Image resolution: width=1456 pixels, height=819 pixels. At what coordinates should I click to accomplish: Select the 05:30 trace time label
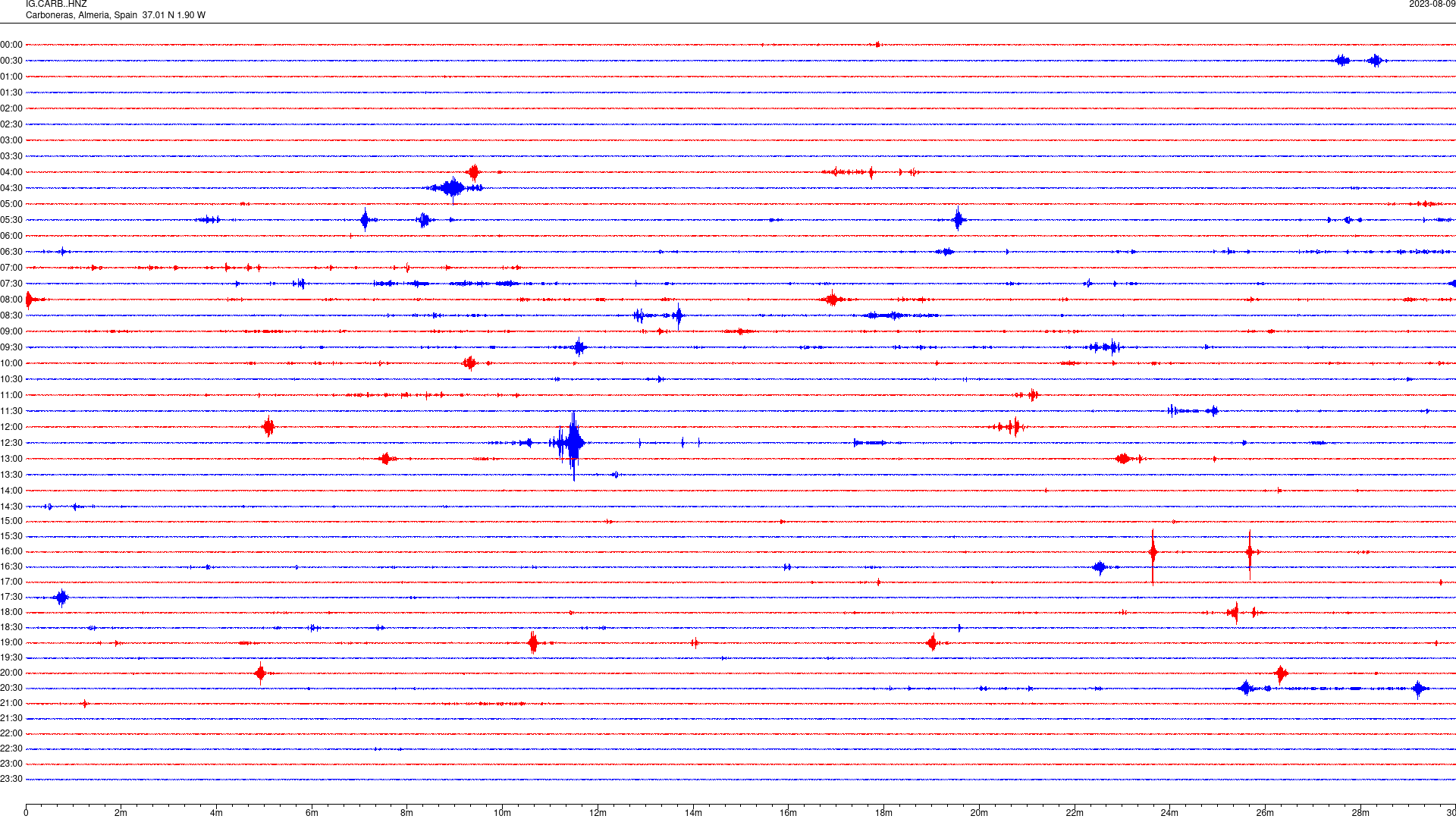[x=11, y=220]
